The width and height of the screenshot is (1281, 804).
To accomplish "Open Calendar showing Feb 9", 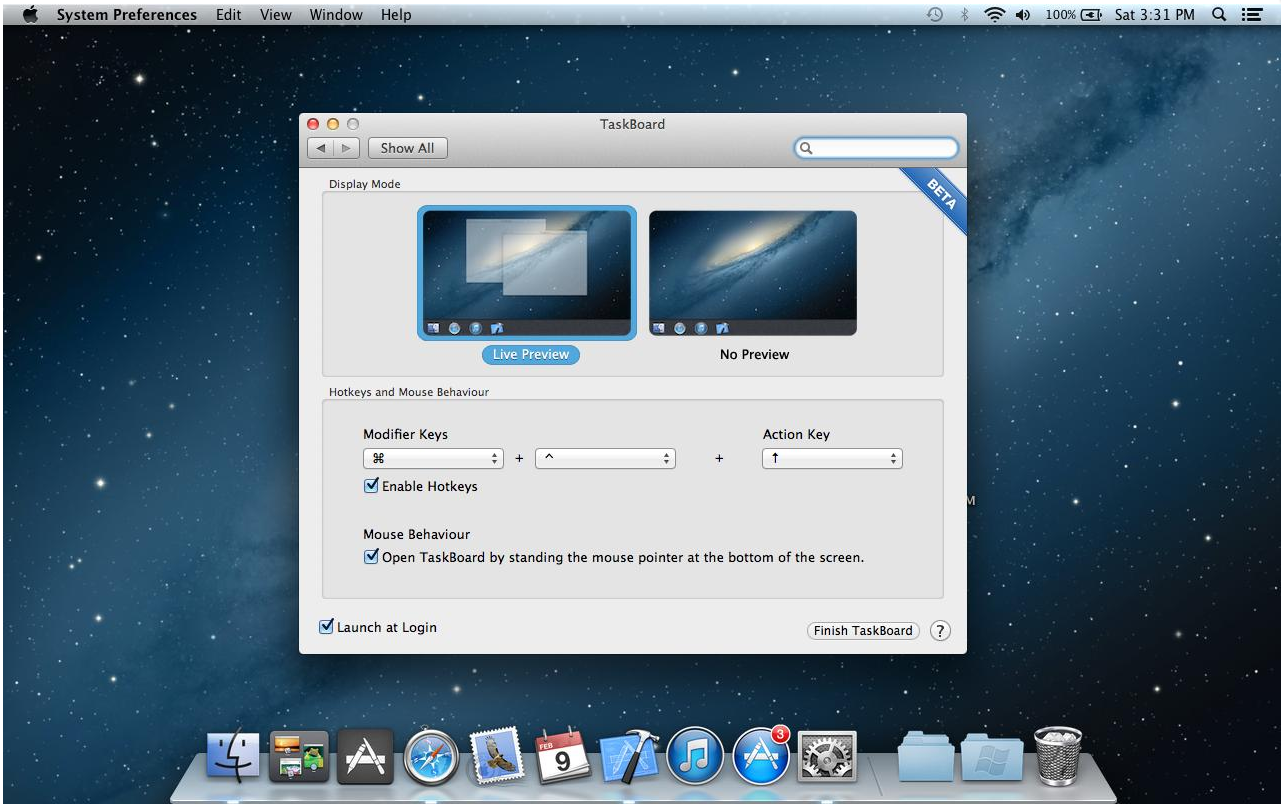I will [563, 756].
